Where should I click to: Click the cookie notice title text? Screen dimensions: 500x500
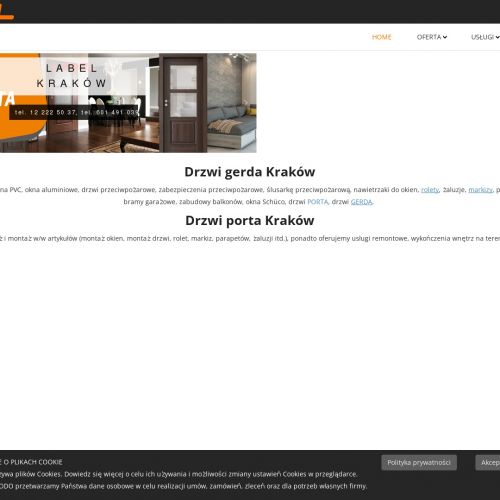point(31,462)
